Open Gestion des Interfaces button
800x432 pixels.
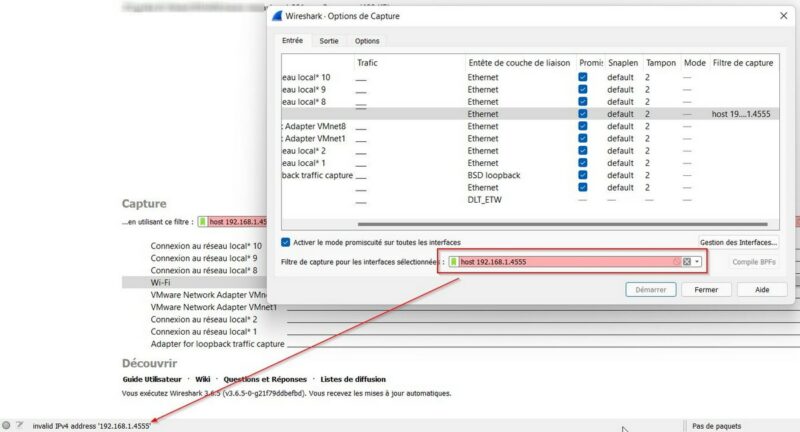[x=738, y=242]
